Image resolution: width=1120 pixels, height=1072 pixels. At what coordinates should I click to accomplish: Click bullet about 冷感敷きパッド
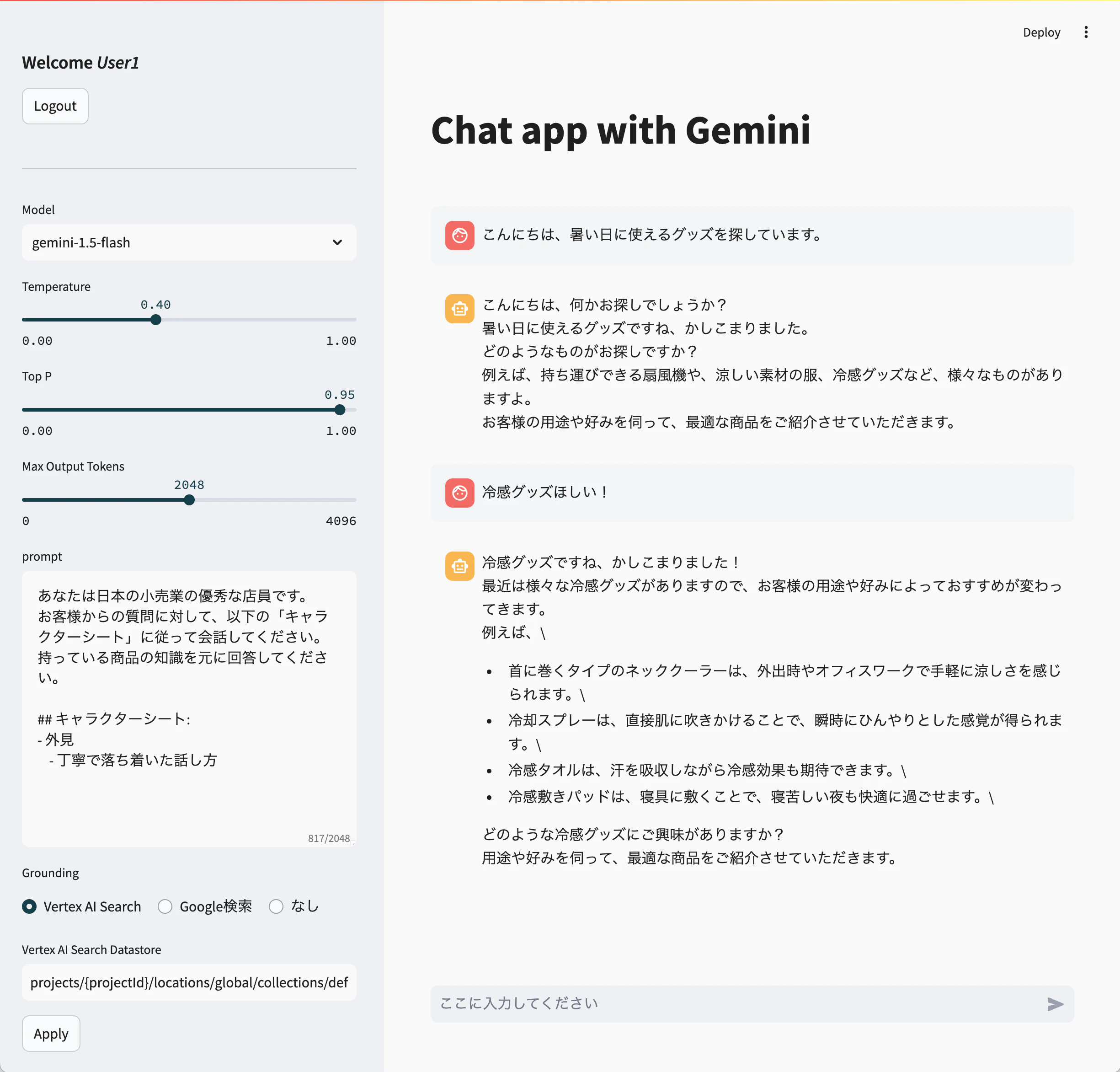pos(751,797)
